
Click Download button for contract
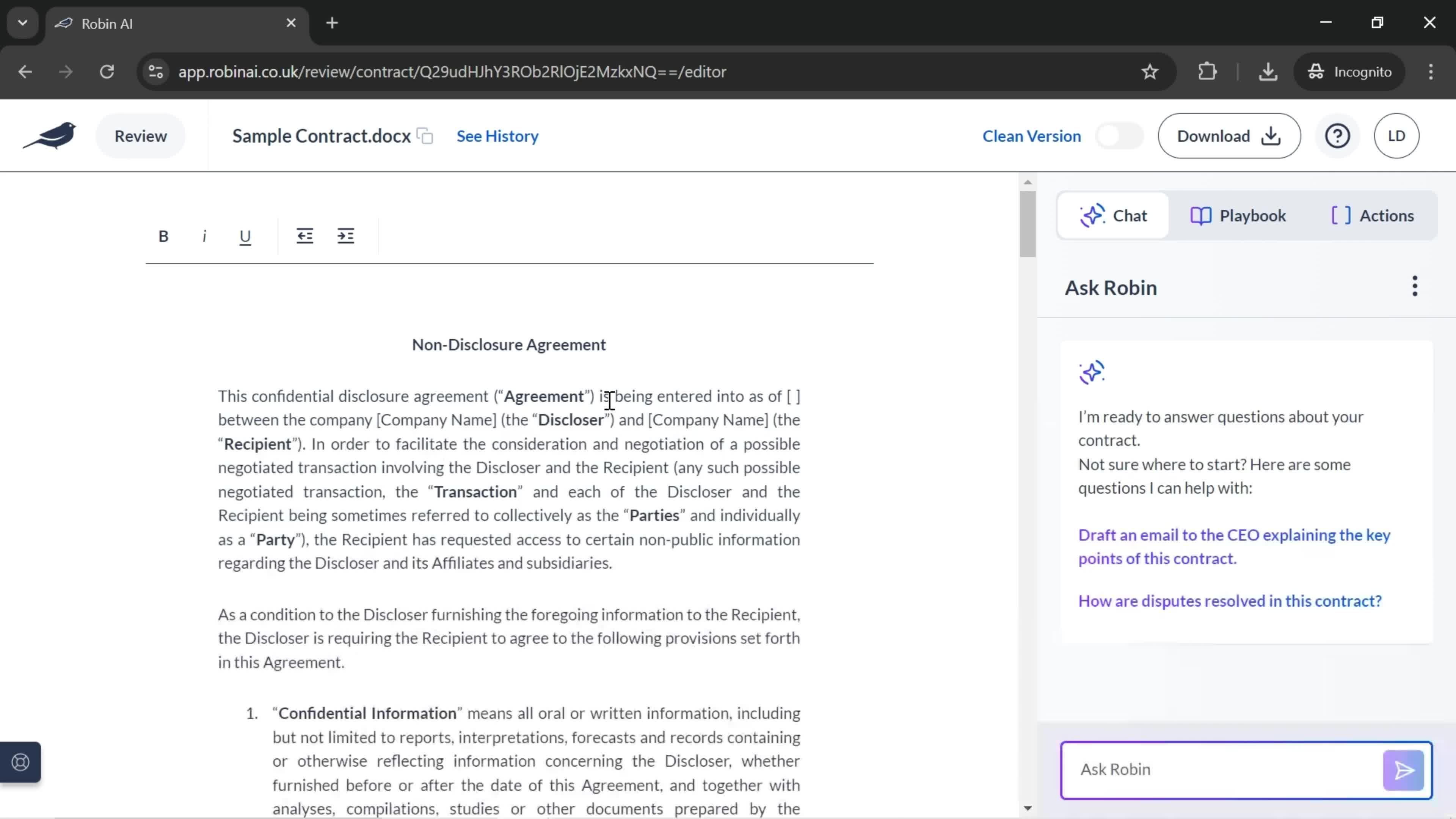(1229, 136)
